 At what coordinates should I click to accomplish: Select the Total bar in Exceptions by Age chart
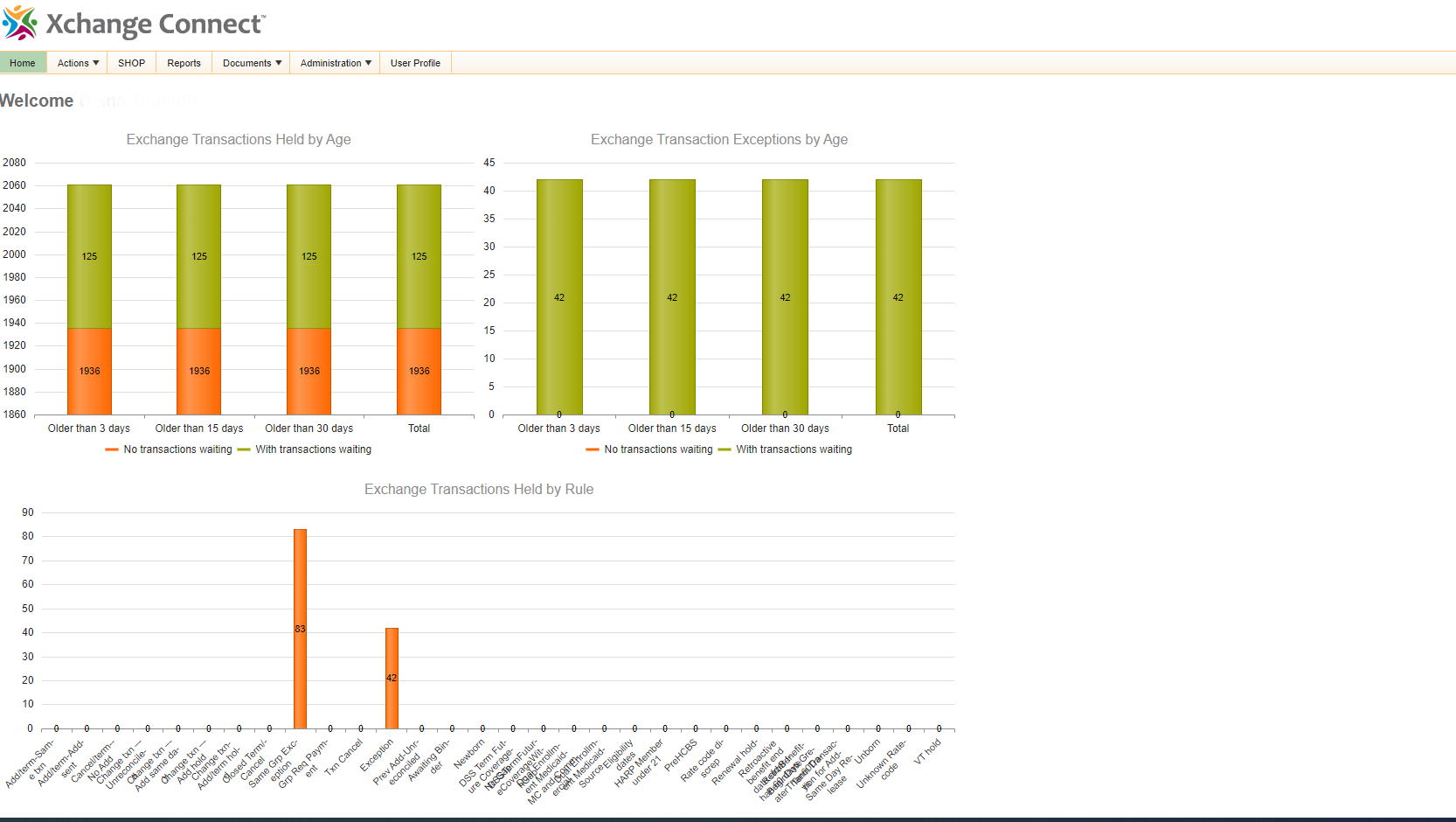pyautogui.click(x=898, y=297)
